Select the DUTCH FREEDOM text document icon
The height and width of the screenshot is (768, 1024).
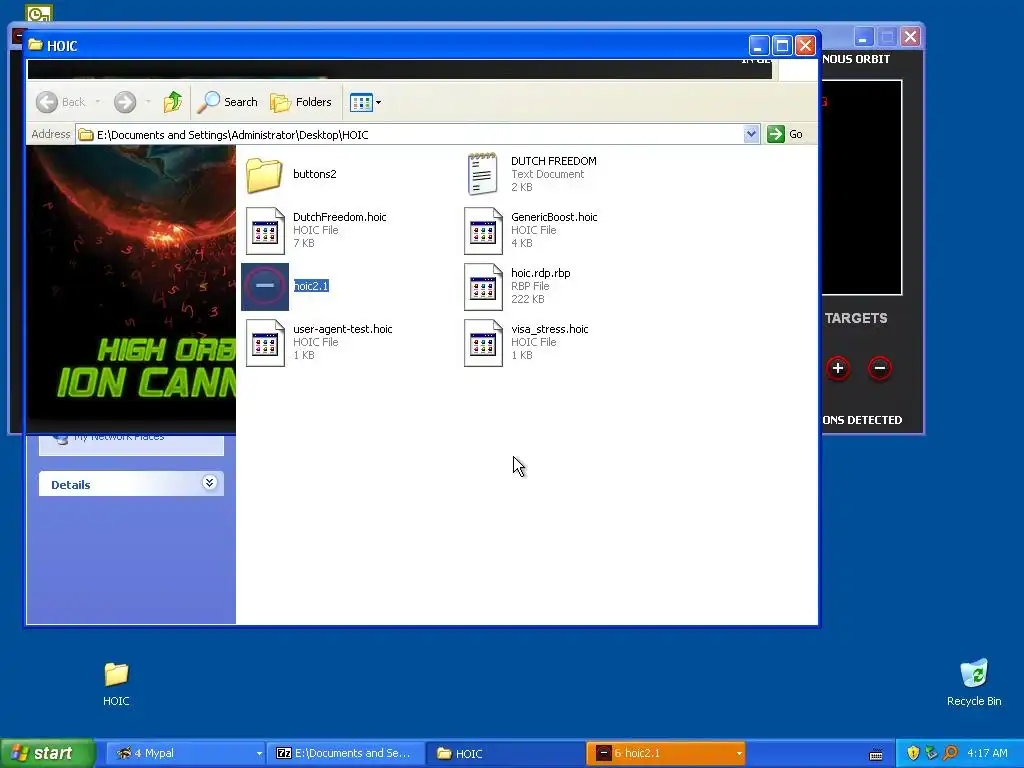point(482,174)
